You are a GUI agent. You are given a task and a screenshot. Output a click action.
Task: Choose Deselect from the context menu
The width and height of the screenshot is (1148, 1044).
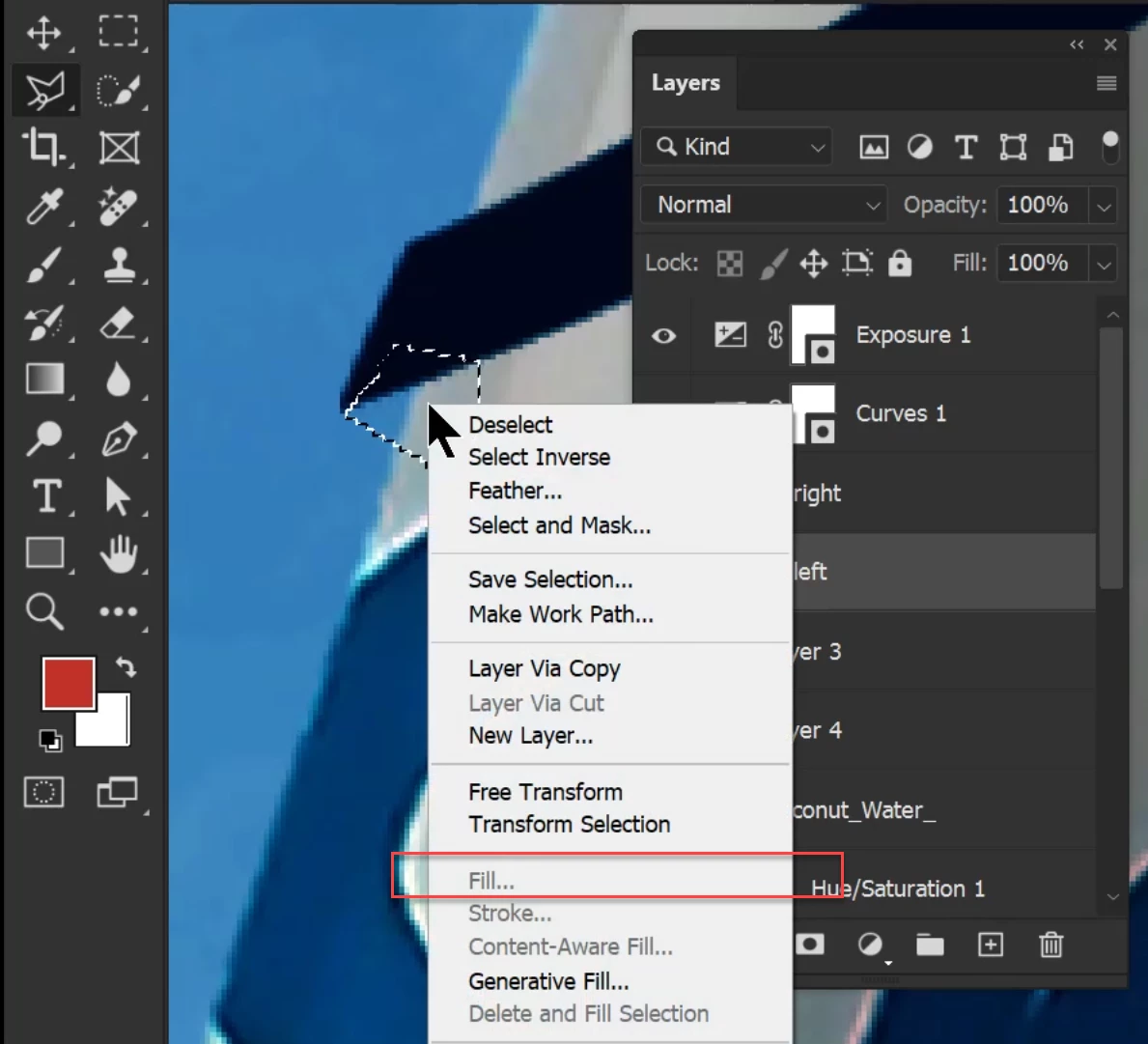511,425
